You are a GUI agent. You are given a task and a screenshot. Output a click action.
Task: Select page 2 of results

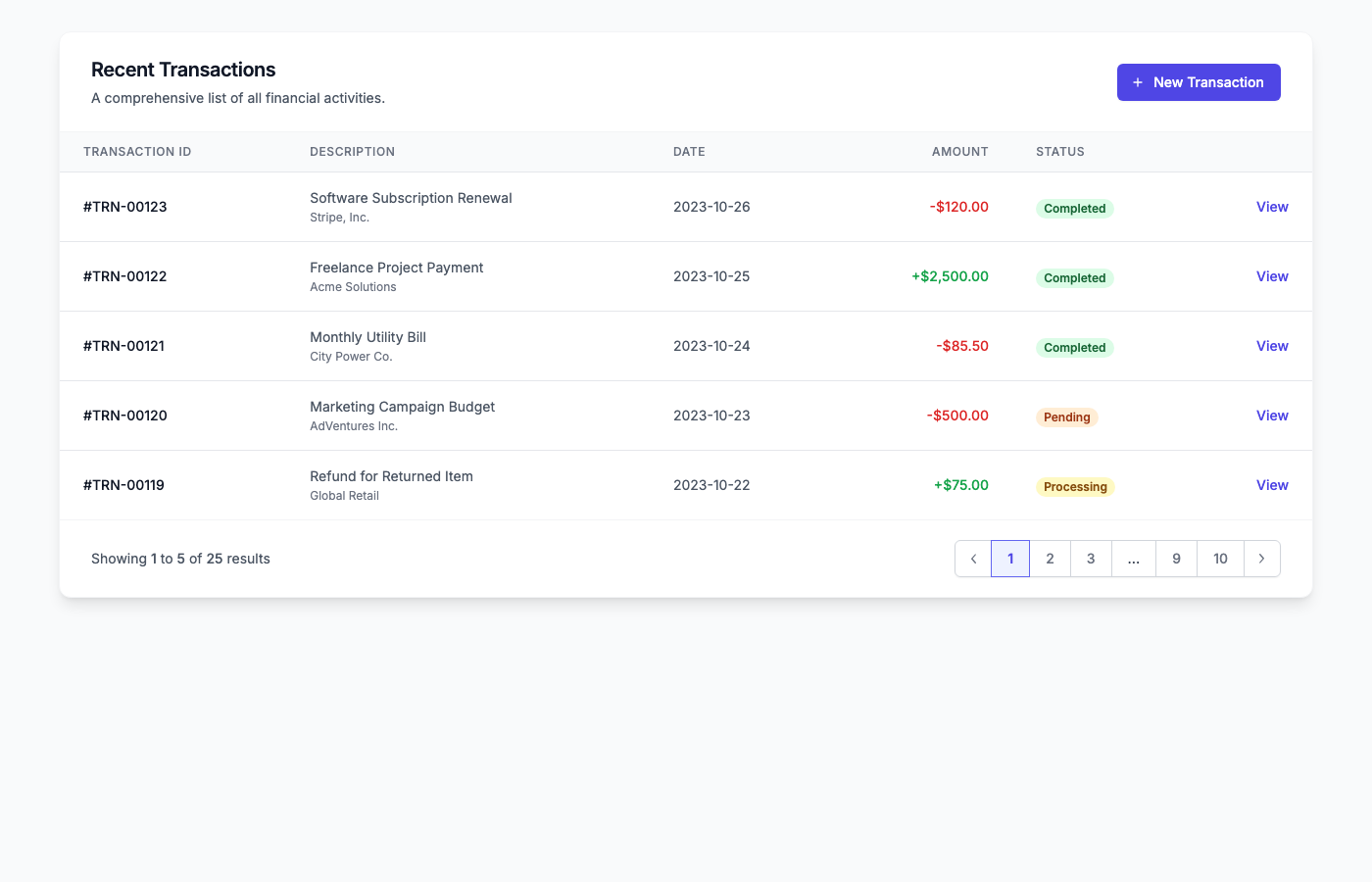(1050, 558)
